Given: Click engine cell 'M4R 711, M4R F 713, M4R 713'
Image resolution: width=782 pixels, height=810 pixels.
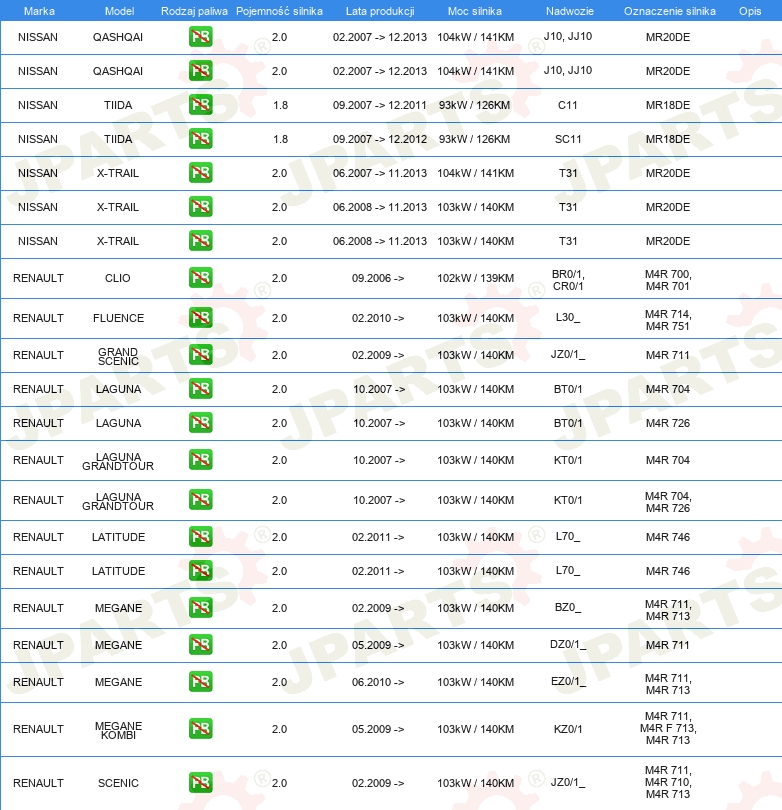Looking at the screenshot, I should click(x=668, y=728).
